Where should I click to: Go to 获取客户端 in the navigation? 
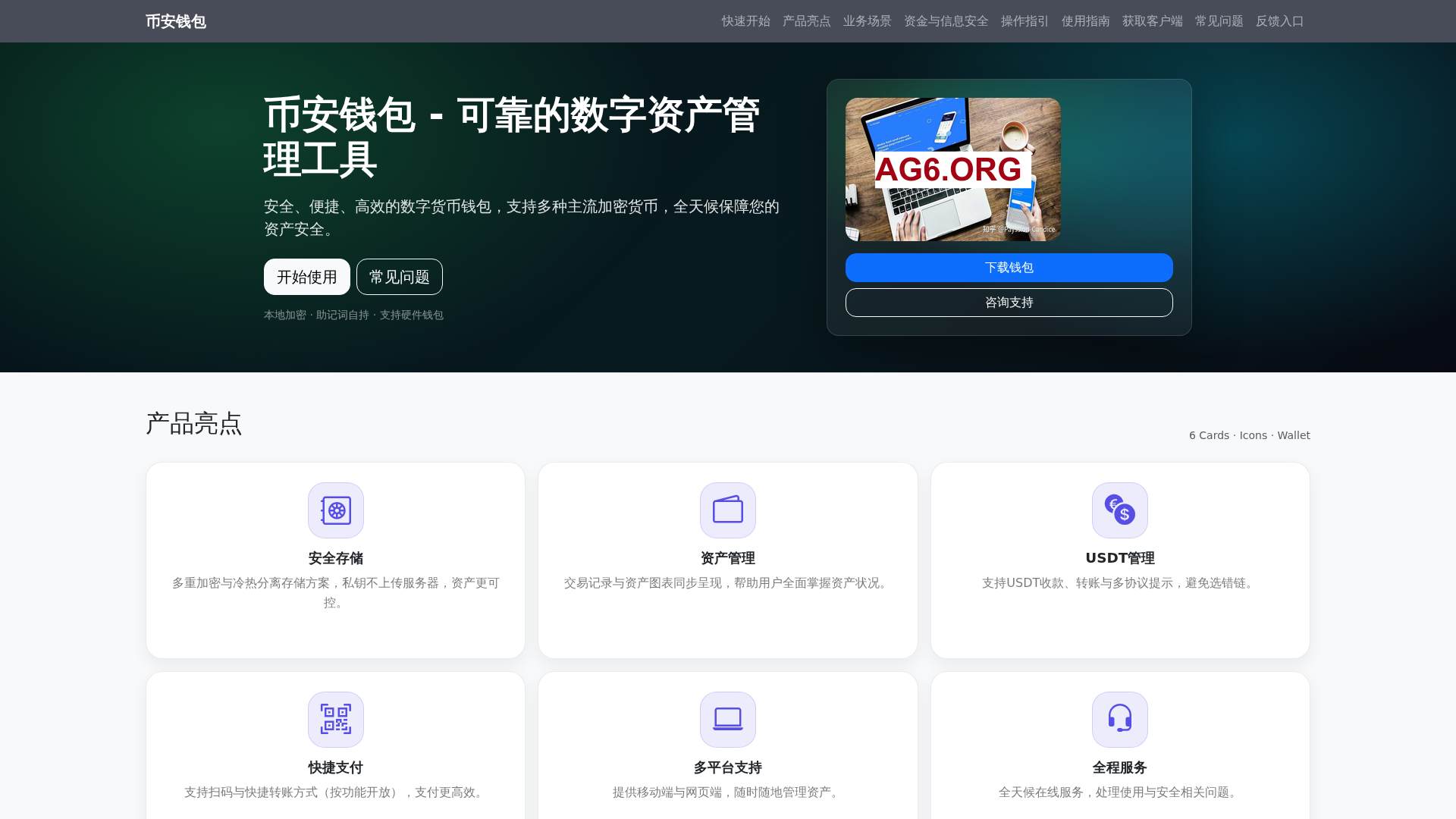click(x=1153, y=21)
